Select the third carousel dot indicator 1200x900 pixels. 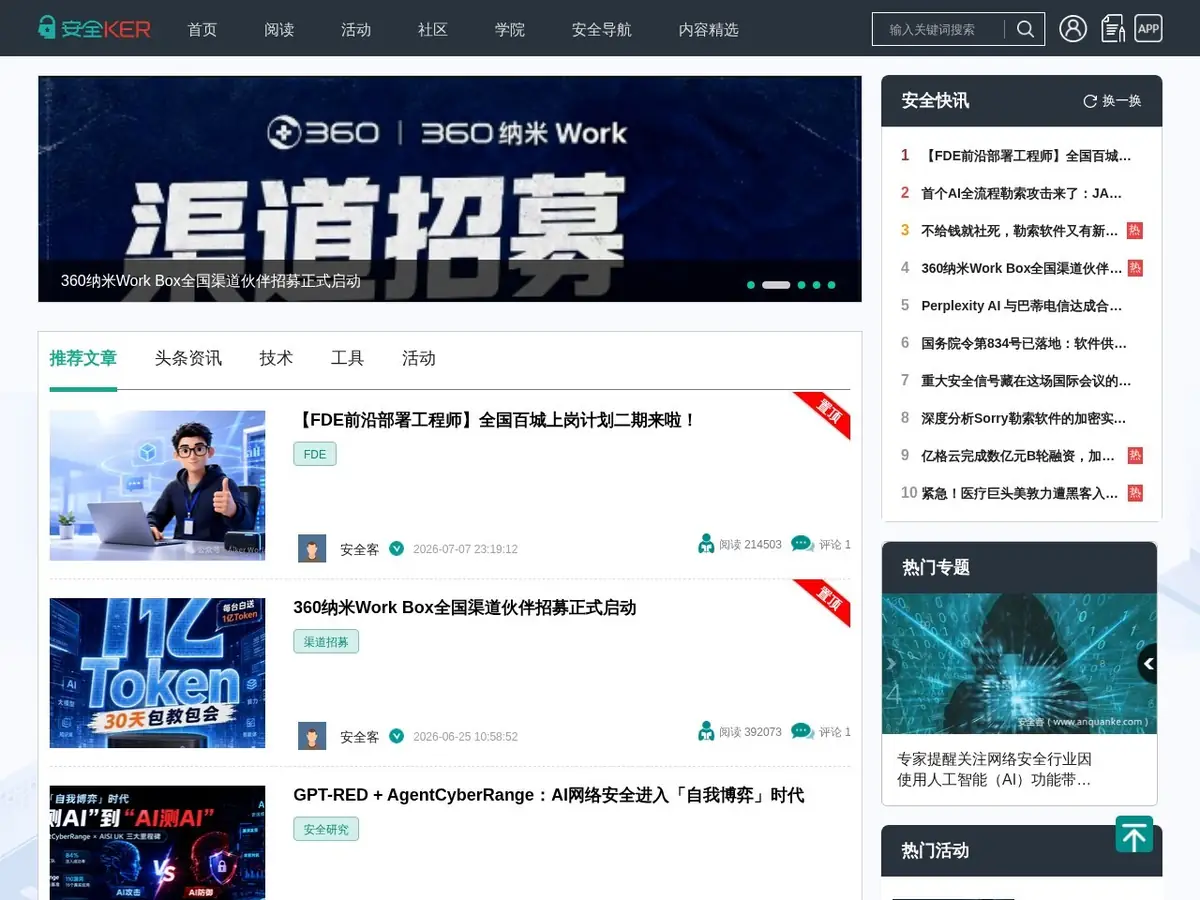801,285
